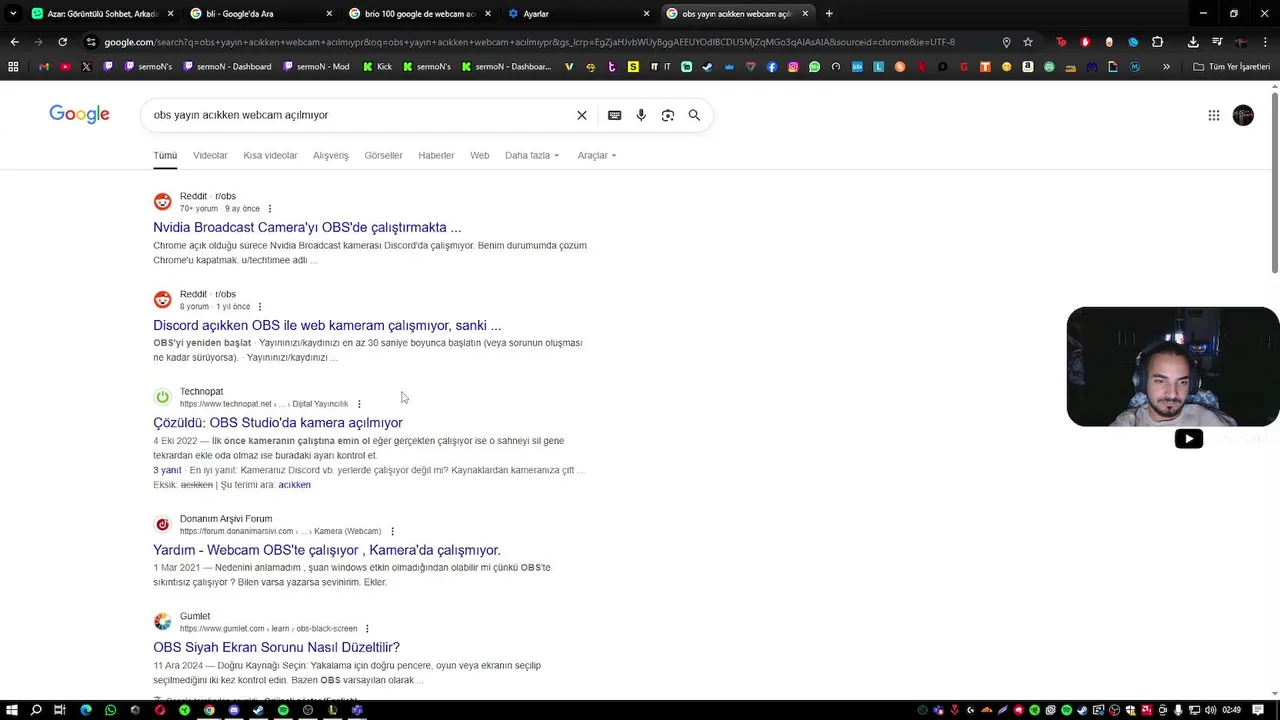Open Gmail bookmark in bookmarks bar
The image size is (1280, 720).
[x=43, y=67]
